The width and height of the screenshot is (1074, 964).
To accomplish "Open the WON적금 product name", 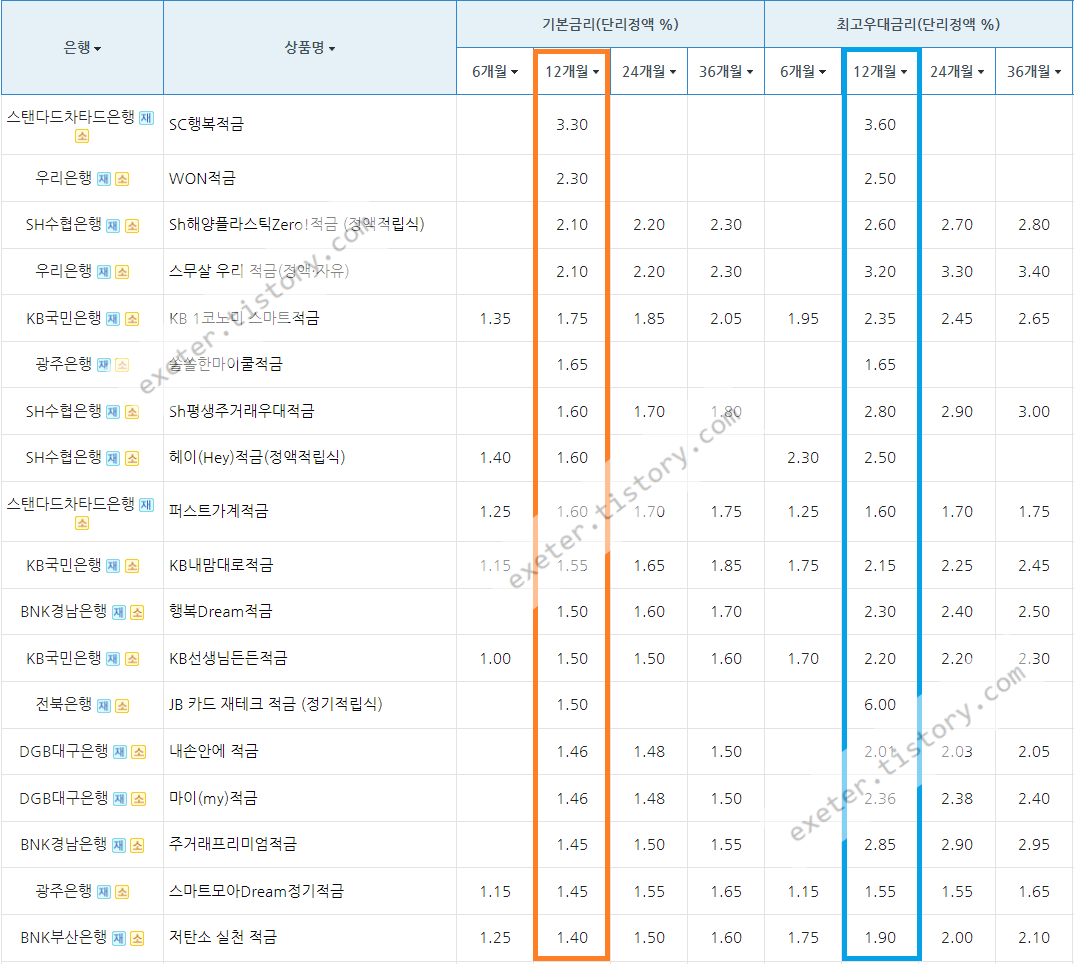I will [x=202, y=178].
